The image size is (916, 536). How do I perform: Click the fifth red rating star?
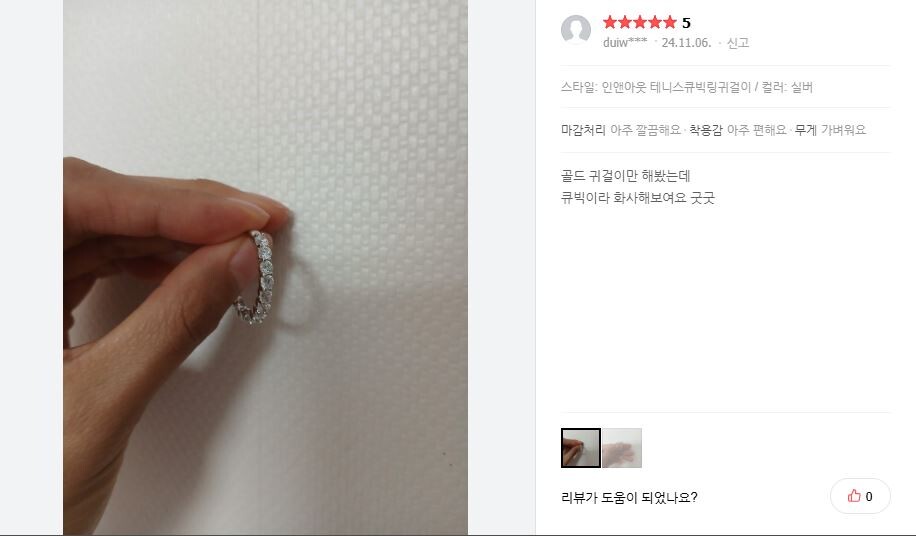669,23
